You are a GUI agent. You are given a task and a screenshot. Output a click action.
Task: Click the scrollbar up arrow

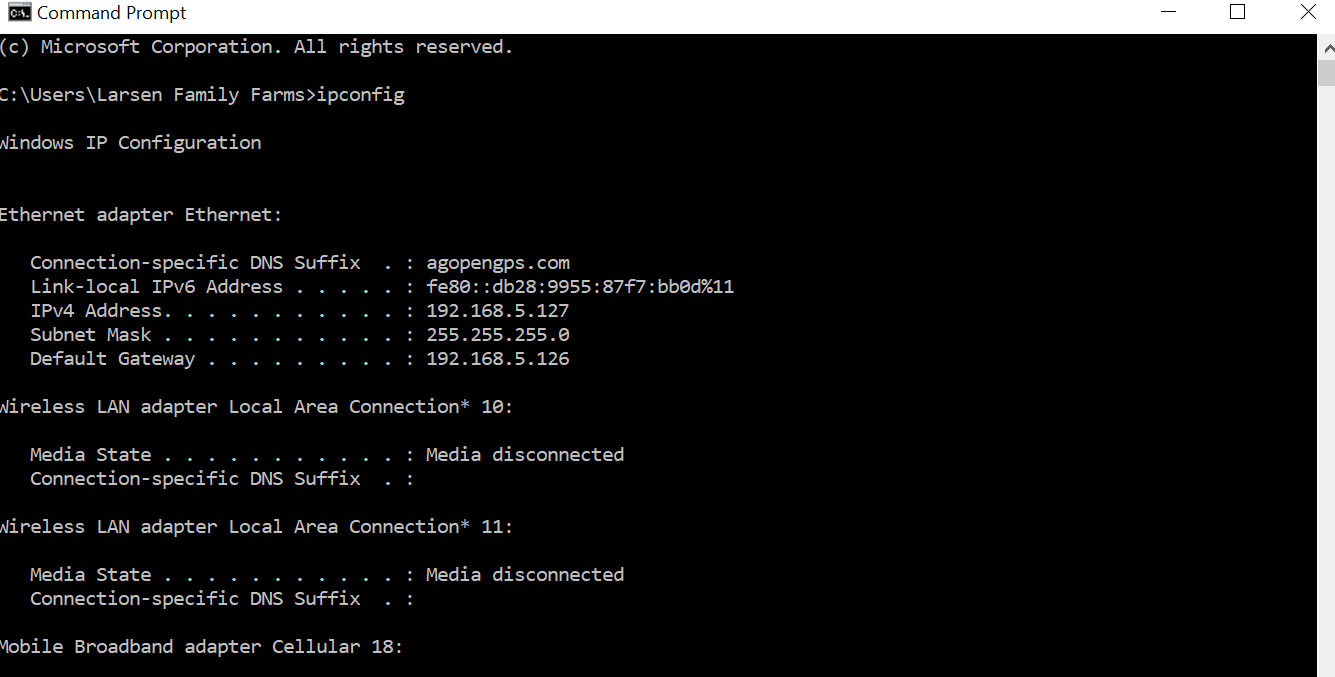point(1326,46)
